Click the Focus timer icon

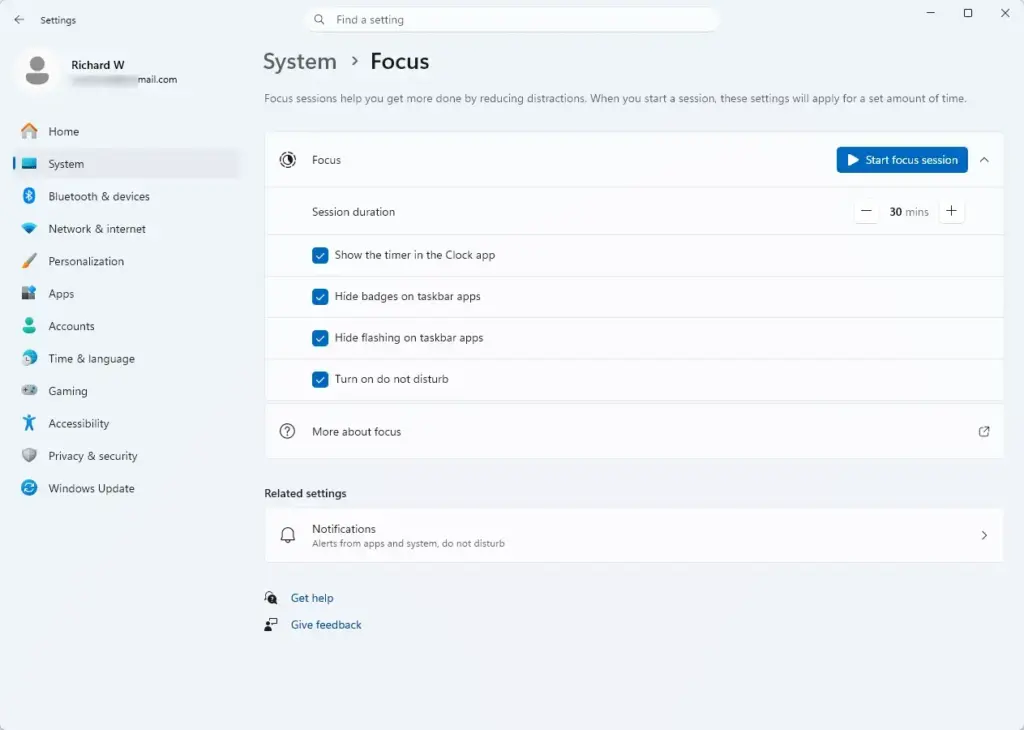tap(287, 160)
